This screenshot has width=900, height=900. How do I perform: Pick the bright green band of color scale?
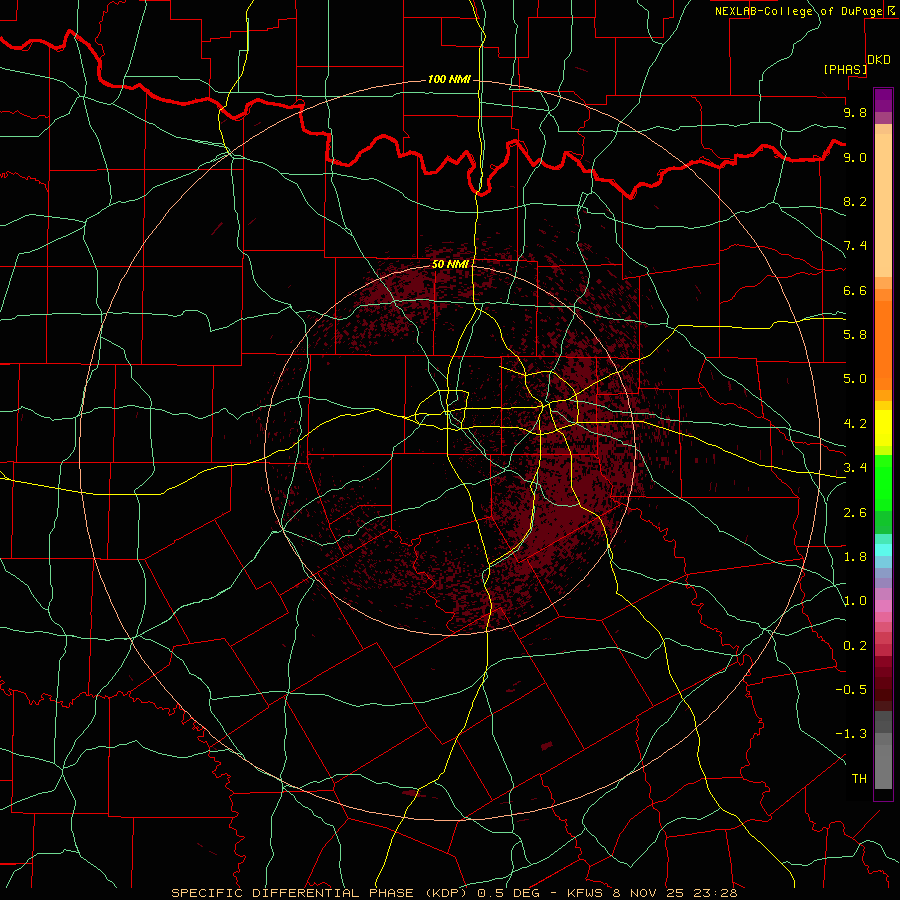[883, 482]
